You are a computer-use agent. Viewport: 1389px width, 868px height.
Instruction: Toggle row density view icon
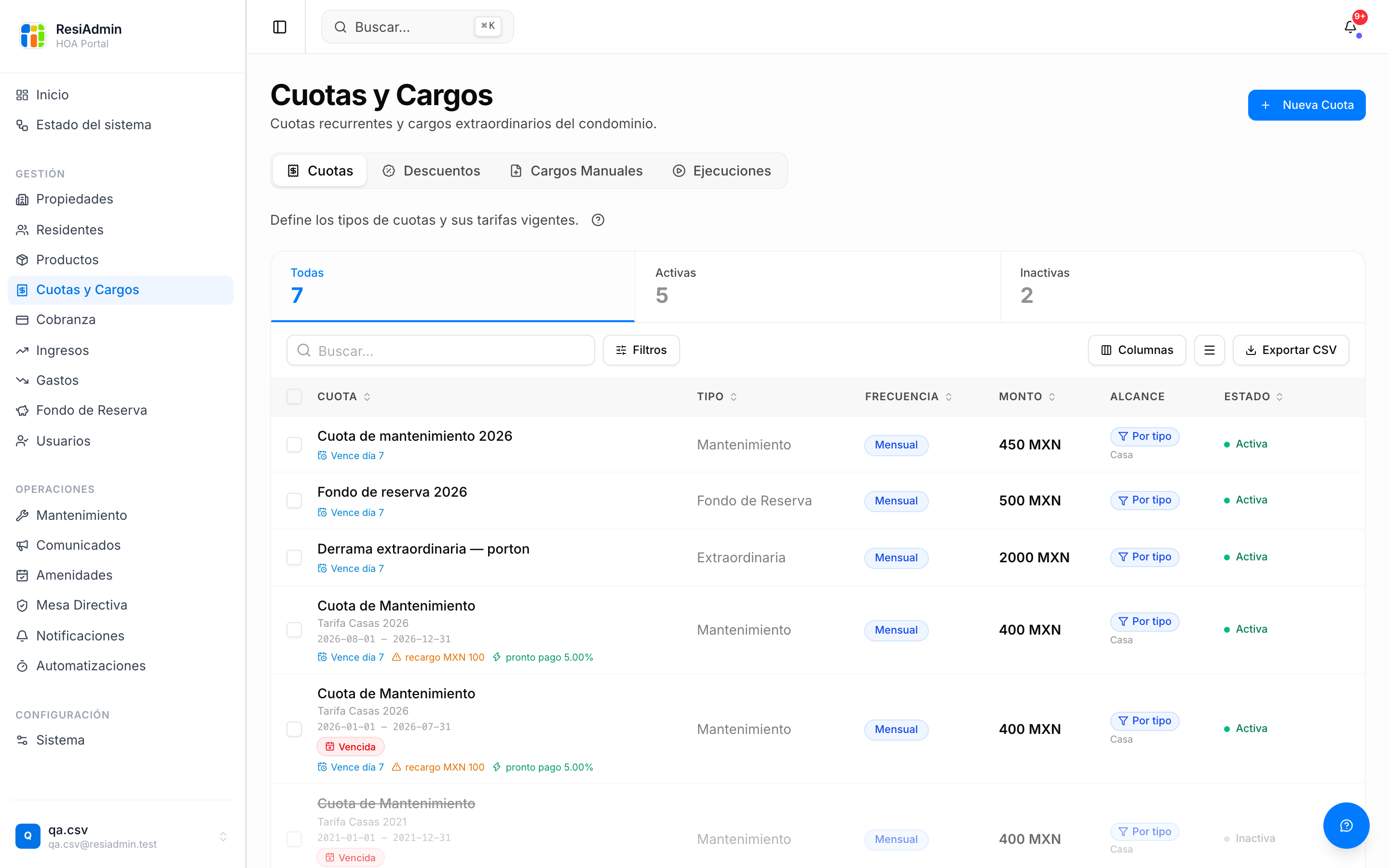click(1209, 350)
